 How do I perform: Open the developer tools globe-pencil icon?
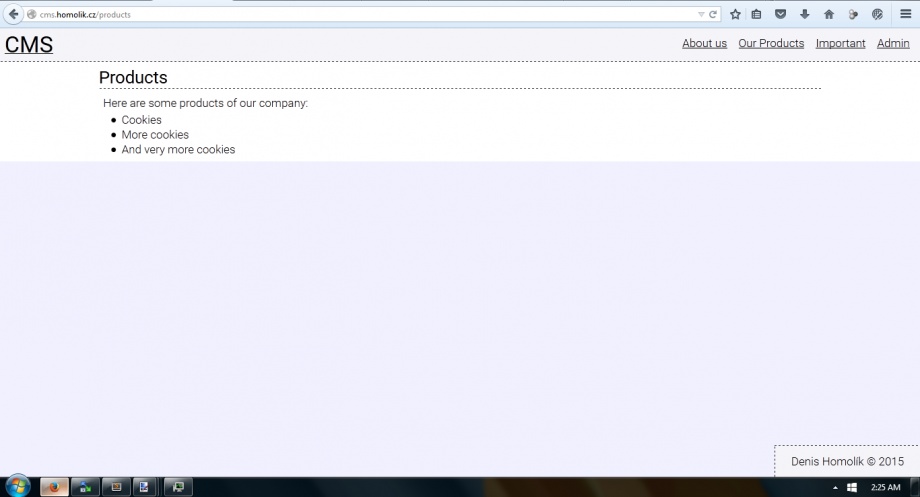click(877, 15)
